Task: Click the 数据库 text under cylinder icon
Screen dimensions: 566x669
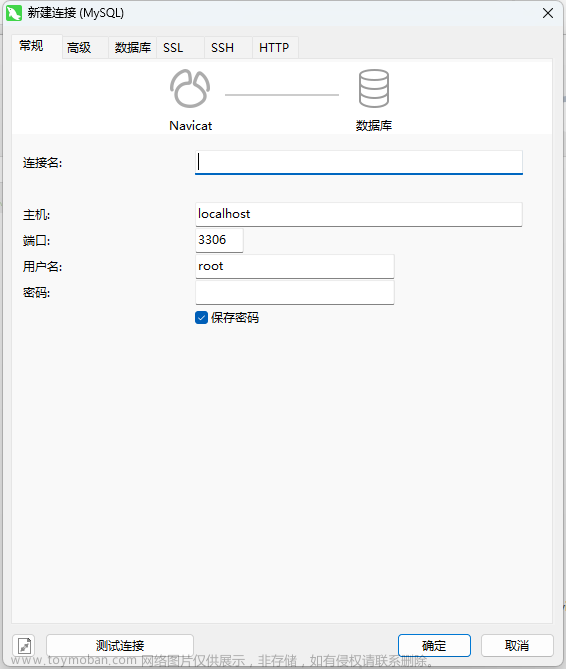Action: pos(374,125)
